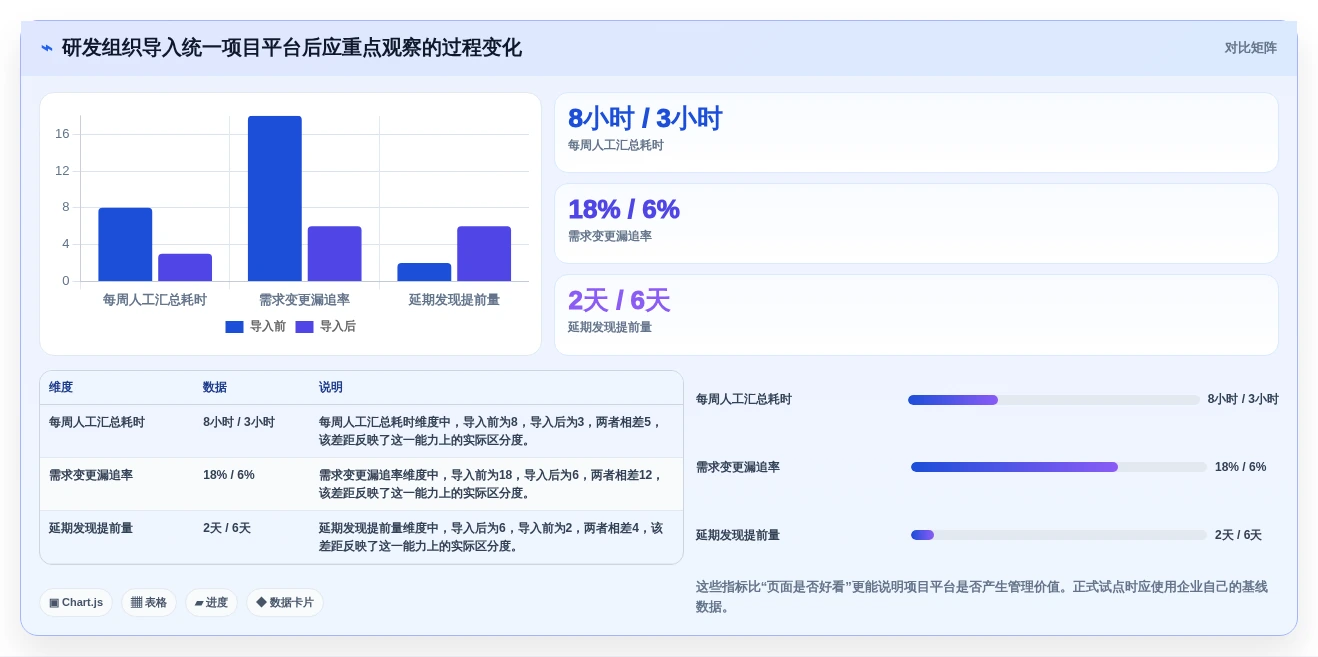The height and width of the screenshot is (657, 1318).
Task: Click the description for 延期发现提前量 row
Action: [x=491, y=537]
